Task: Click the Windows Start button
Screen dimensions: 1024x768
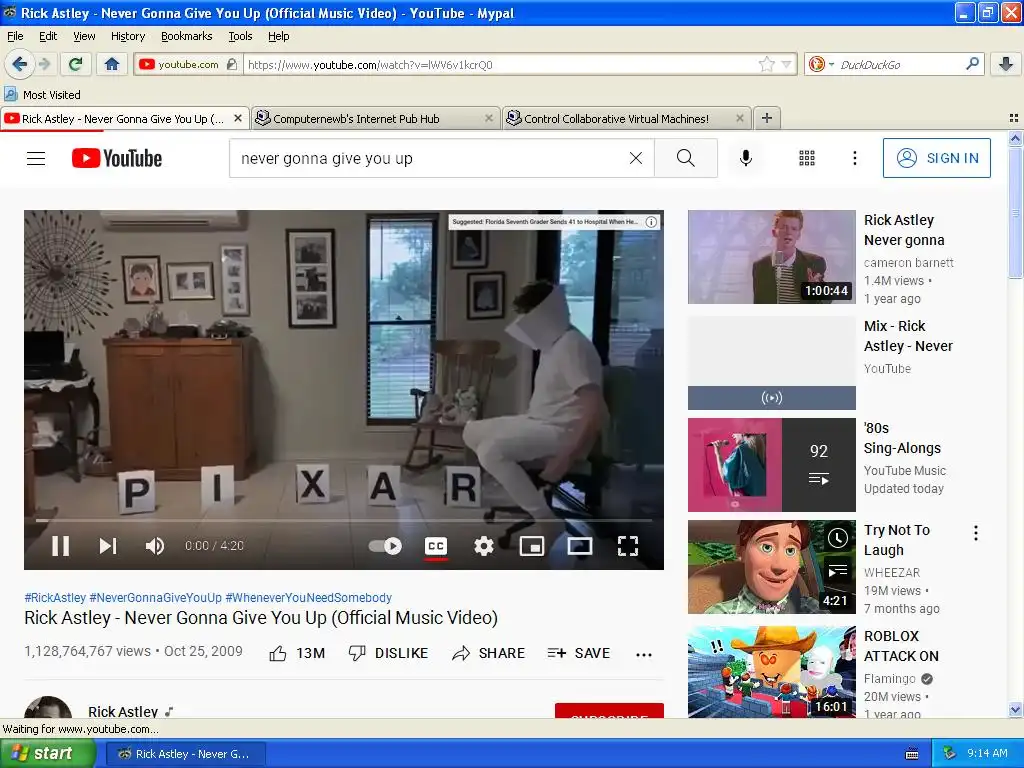Action: click(x=48, y=754)
